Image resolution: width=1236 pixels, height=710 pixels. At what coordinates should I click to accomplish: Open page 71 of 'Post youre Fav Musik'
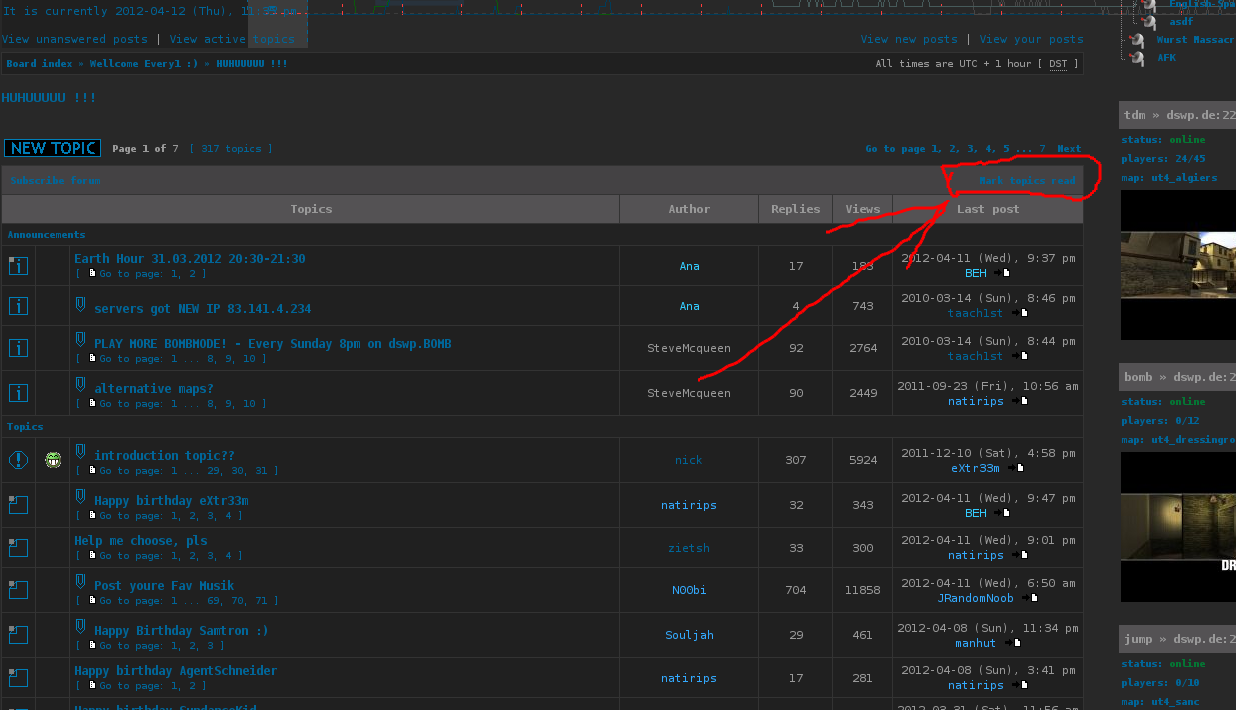point(261,601)
